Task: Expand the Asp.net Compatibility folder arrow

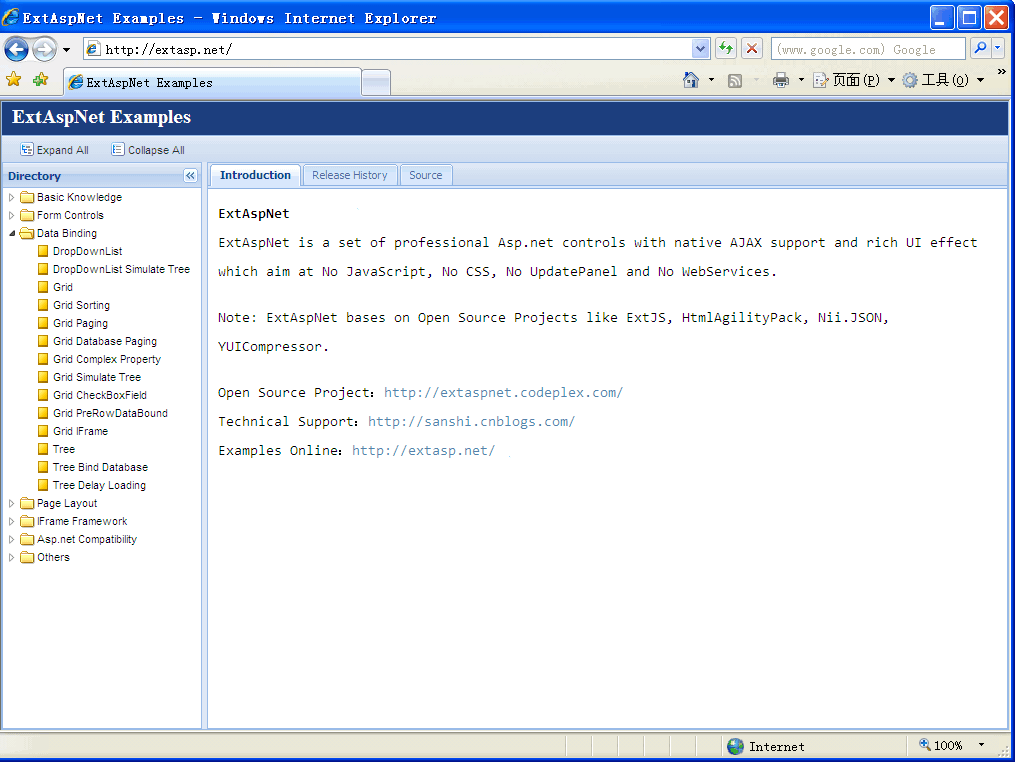Action: coord(12,539)
